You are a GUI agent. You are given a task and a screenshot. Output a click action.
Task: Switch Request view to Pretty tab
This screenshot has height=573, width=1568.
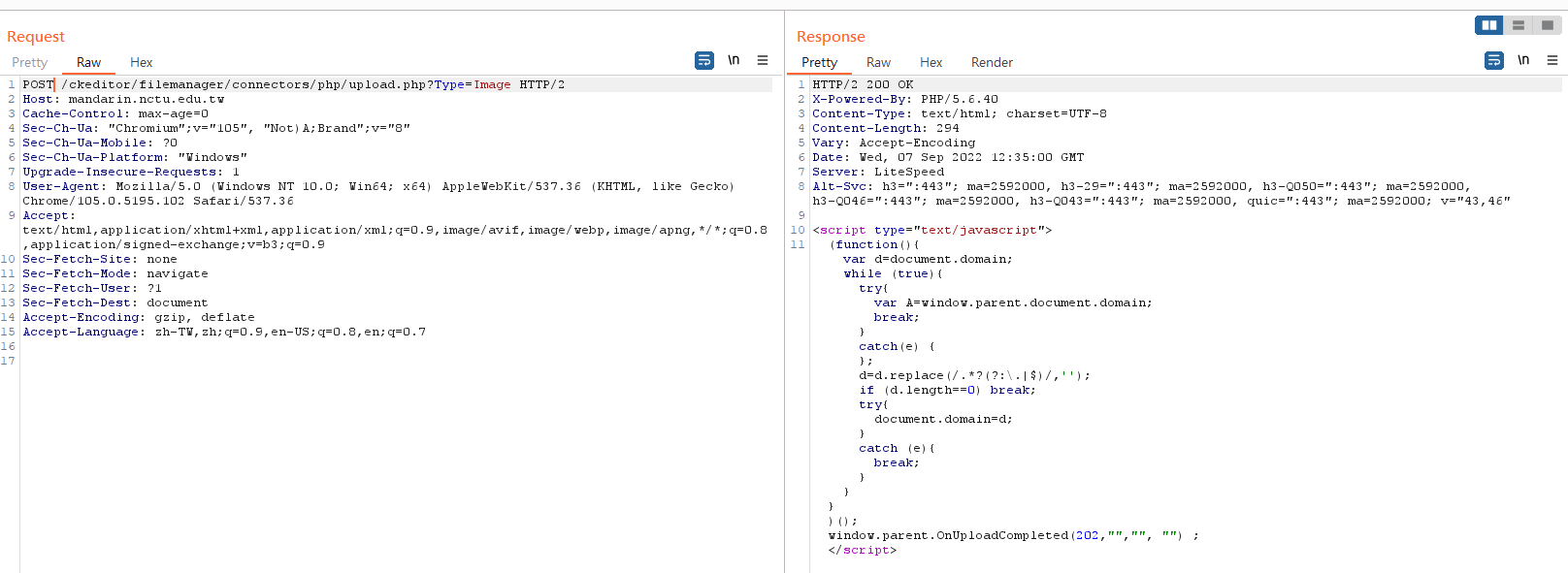29,62
